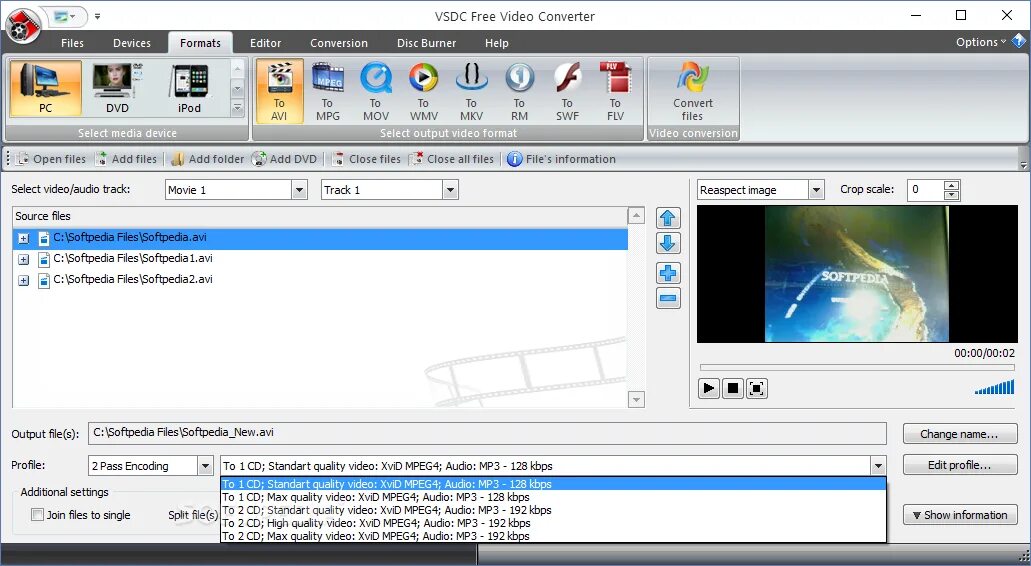Click the Output file(s) path field
The width and height of the screenshot is (1031, 566).
click(487, 433)
